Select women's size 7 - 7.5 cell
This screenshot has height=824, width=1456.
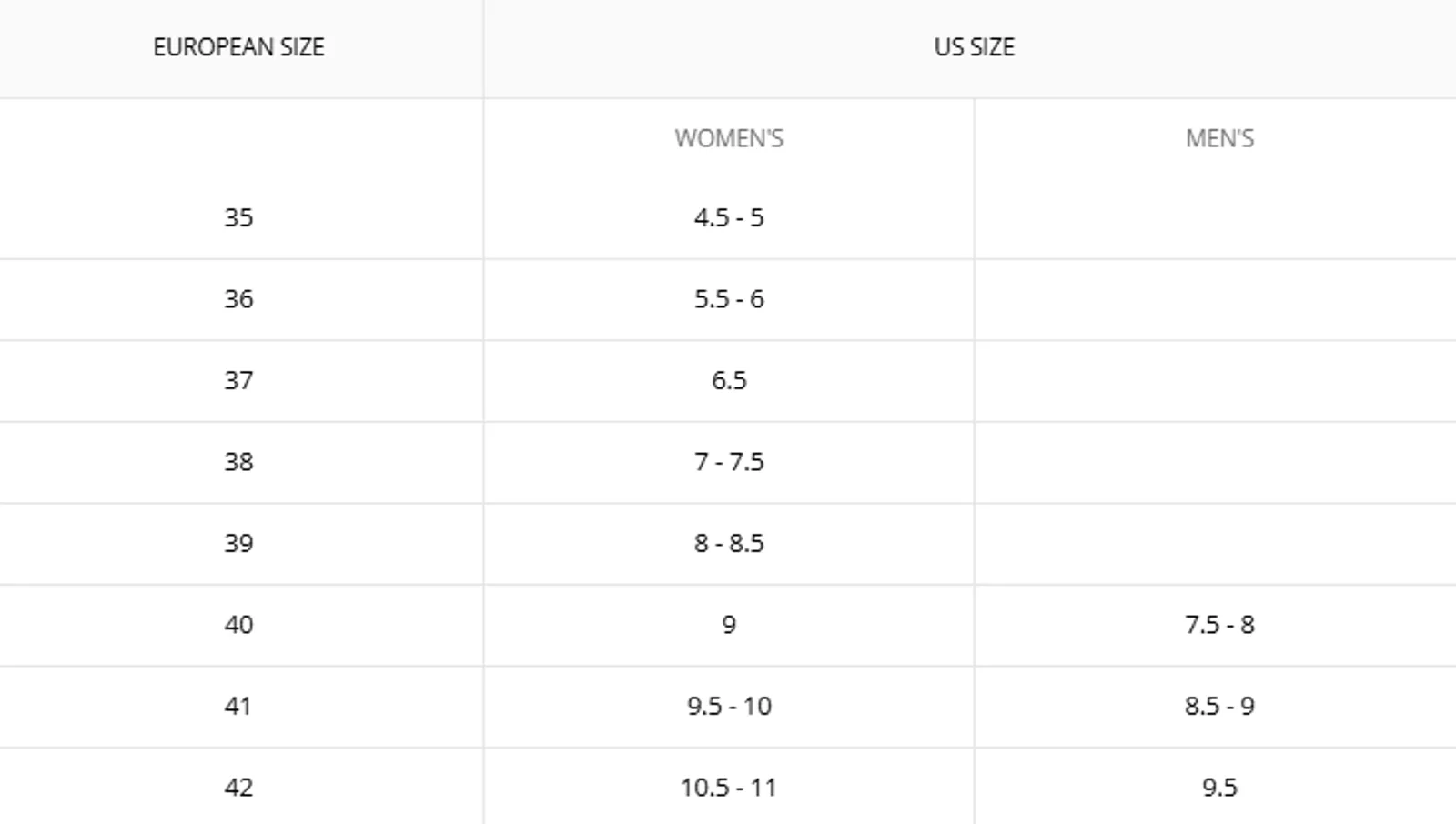(x=729, y=462)
